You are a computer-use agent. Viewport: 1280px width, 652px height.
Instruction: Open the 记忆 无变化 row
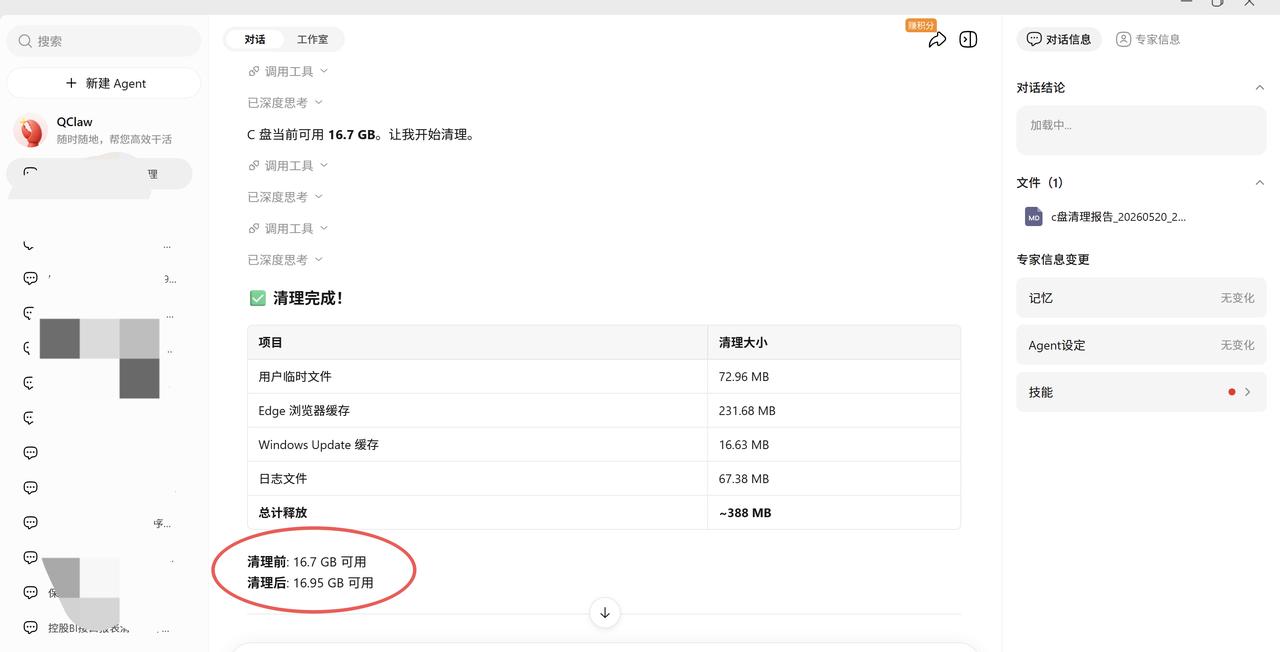coord(1141,298)
